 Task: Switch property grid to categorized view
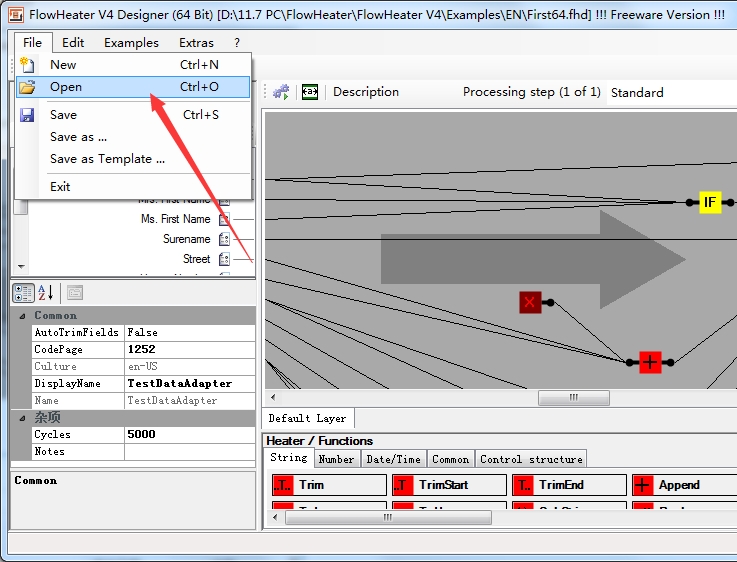(x=23, y=293)
